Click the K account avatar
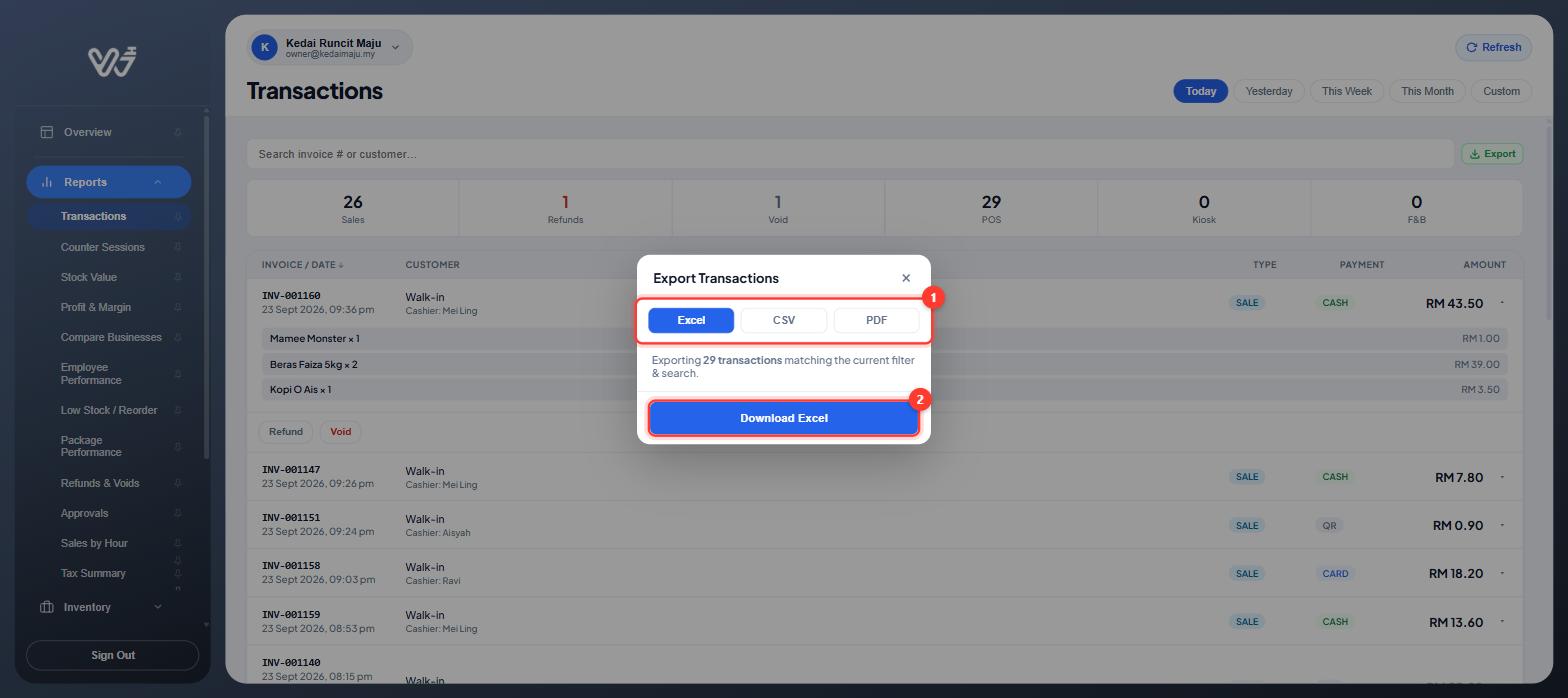The image size is (1568, 698). (264, 47)
